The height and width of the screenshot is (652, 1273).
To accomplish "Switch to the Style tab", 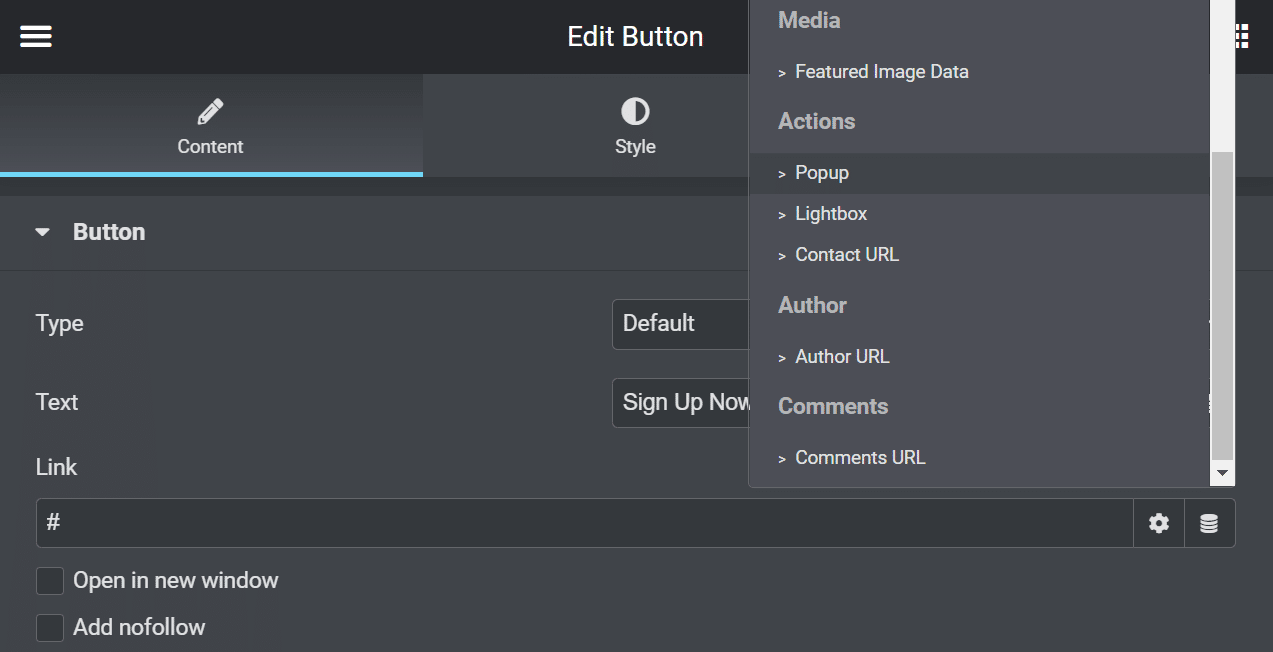I will (x=635, y=127).
